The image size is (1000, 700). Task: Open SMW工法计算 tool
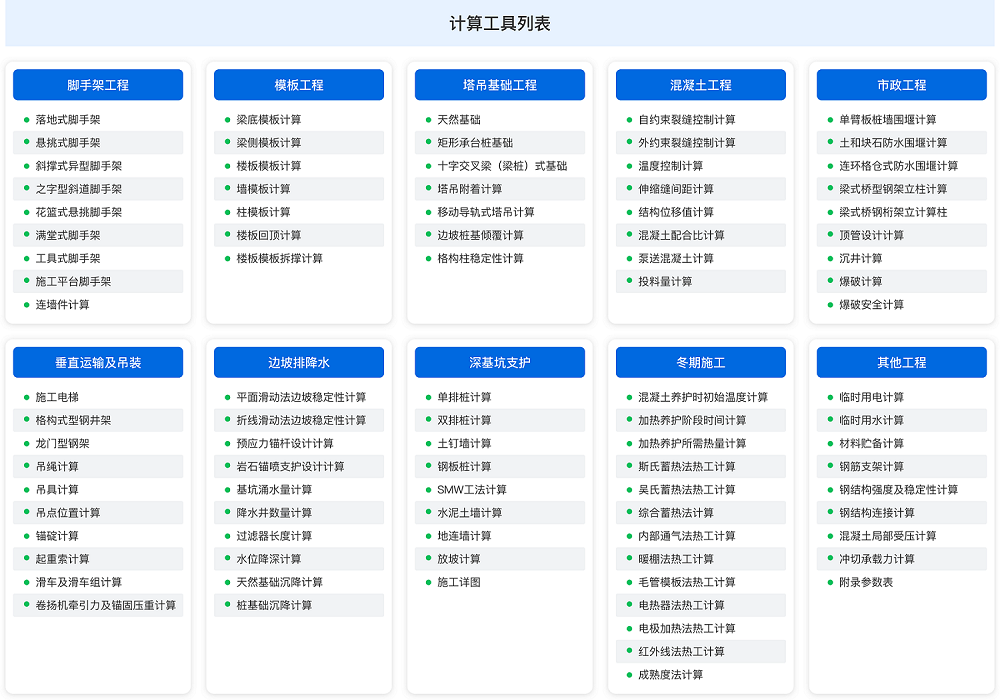[472, 490]
